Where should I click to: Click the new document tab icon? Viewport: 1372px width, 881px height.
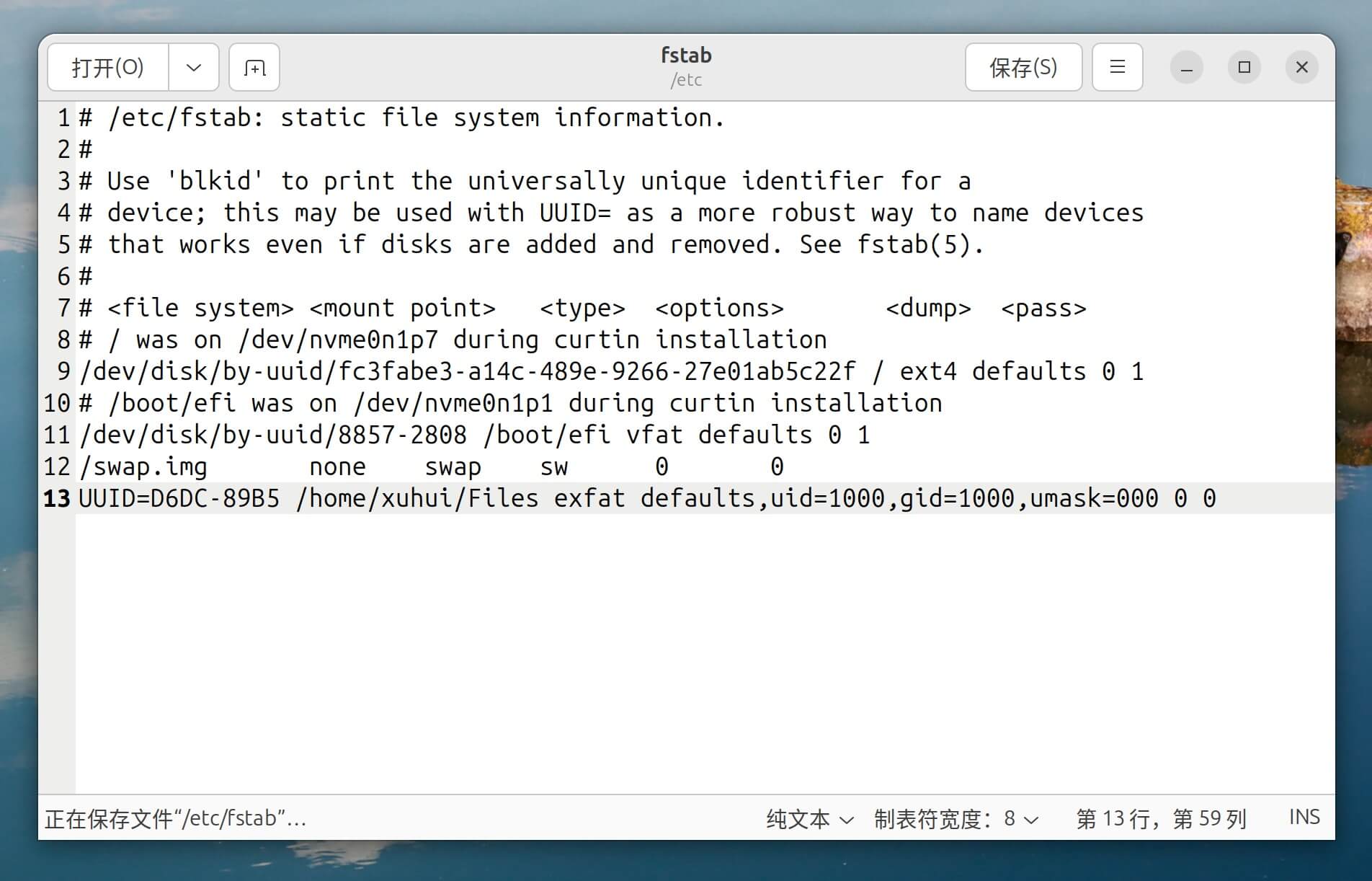[x=254, y=68]
